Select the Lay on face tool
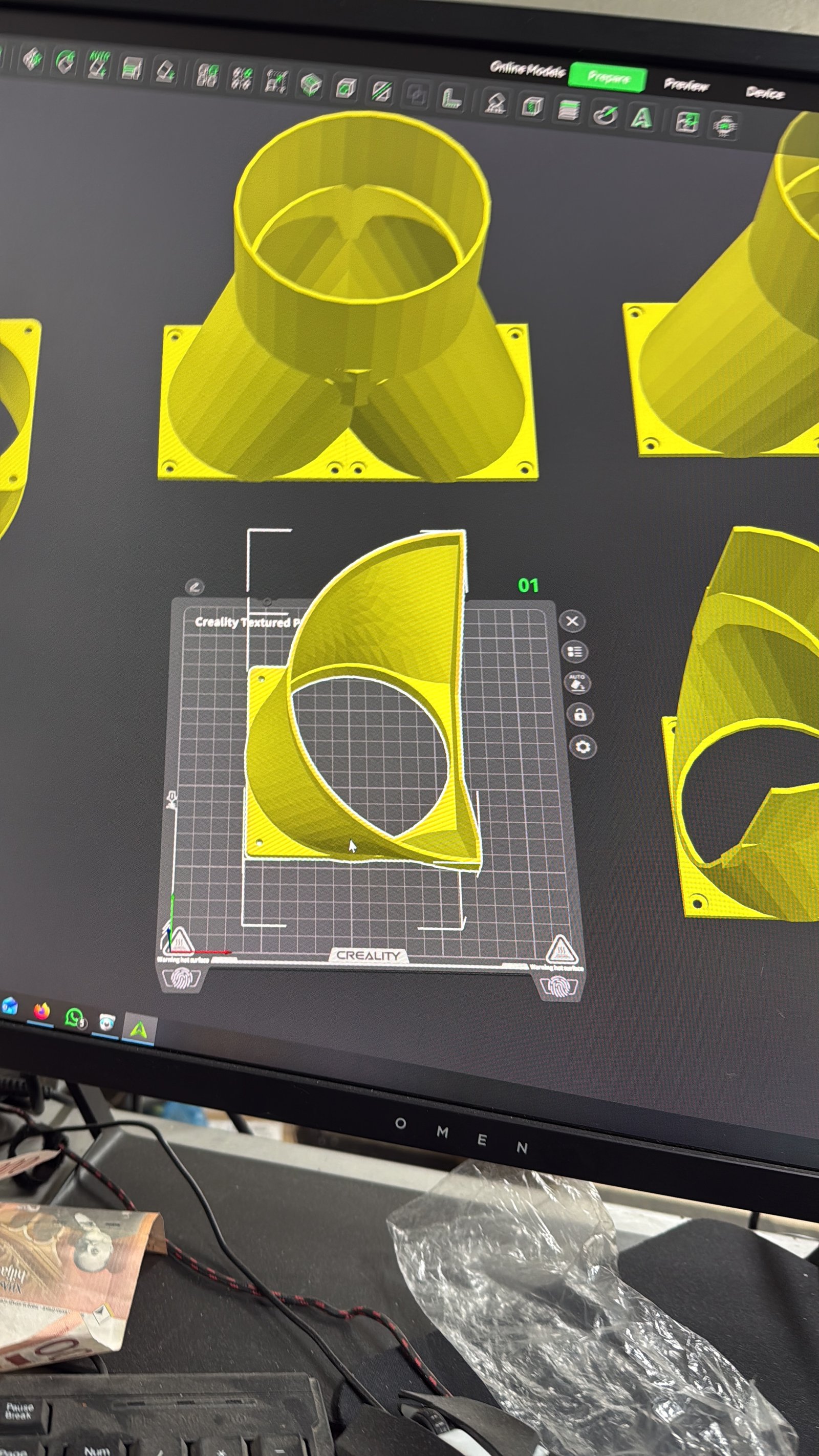Viewport: 819px width, 1456px height. tap(166, 72)
